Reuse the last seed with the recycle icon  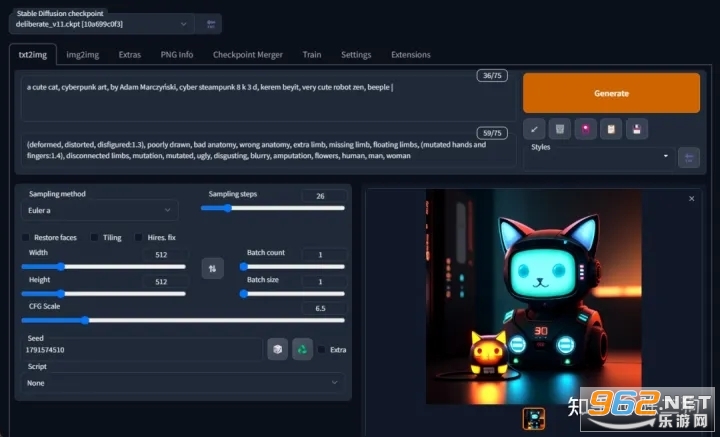pos(302,349)
